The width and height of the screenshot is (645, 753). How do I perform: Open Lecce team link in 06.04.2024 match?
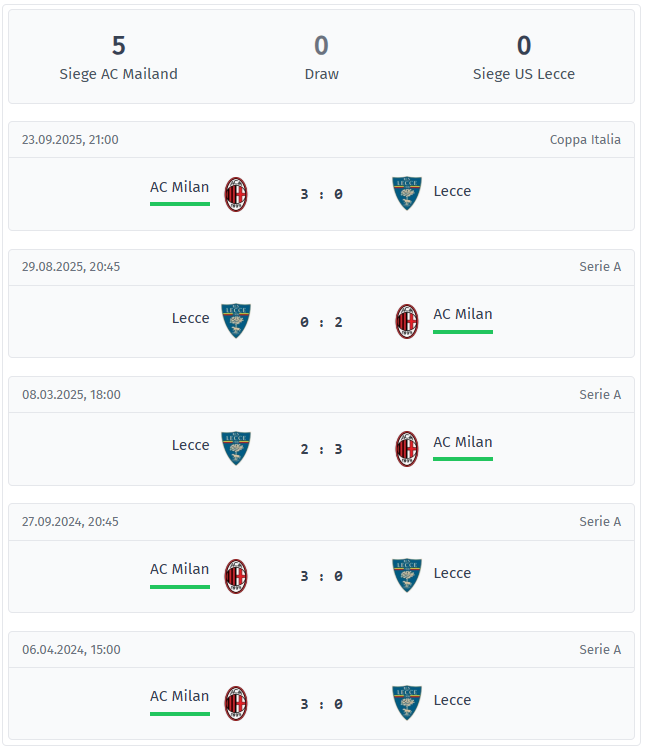[x=452, y=700]
